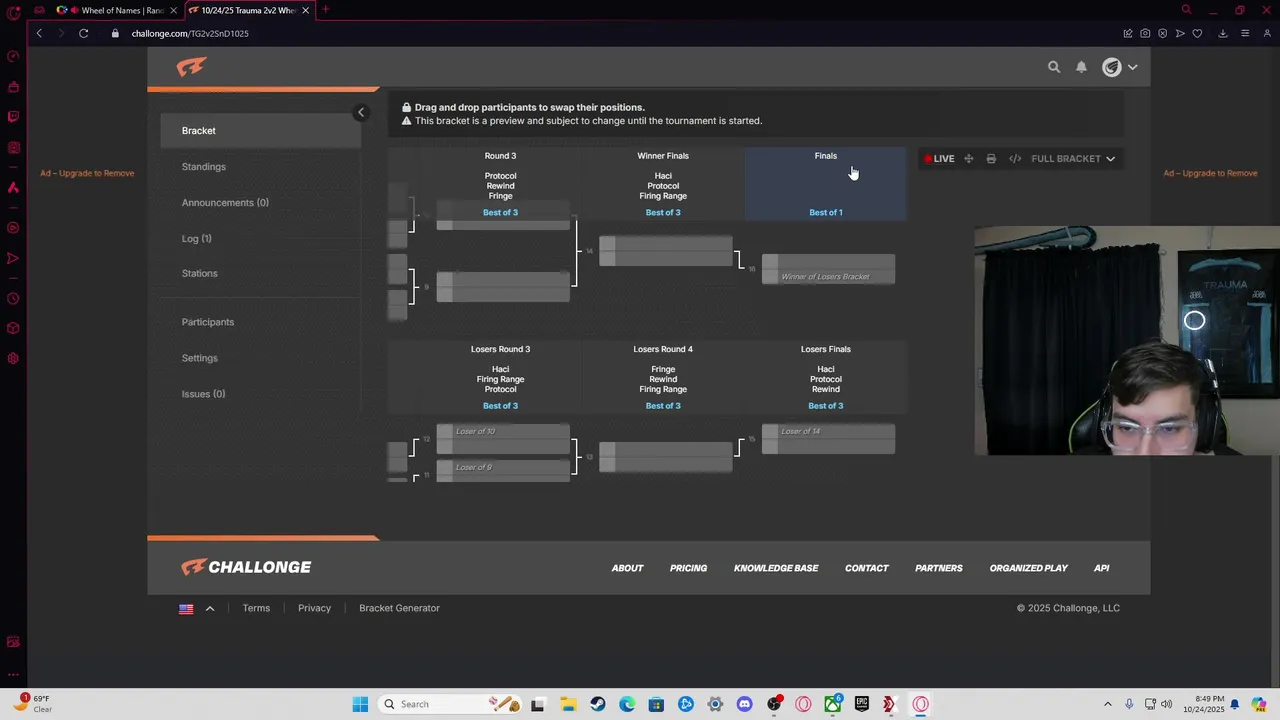
Task: Click the browser snapshot camera icon
Action: 1145,33
